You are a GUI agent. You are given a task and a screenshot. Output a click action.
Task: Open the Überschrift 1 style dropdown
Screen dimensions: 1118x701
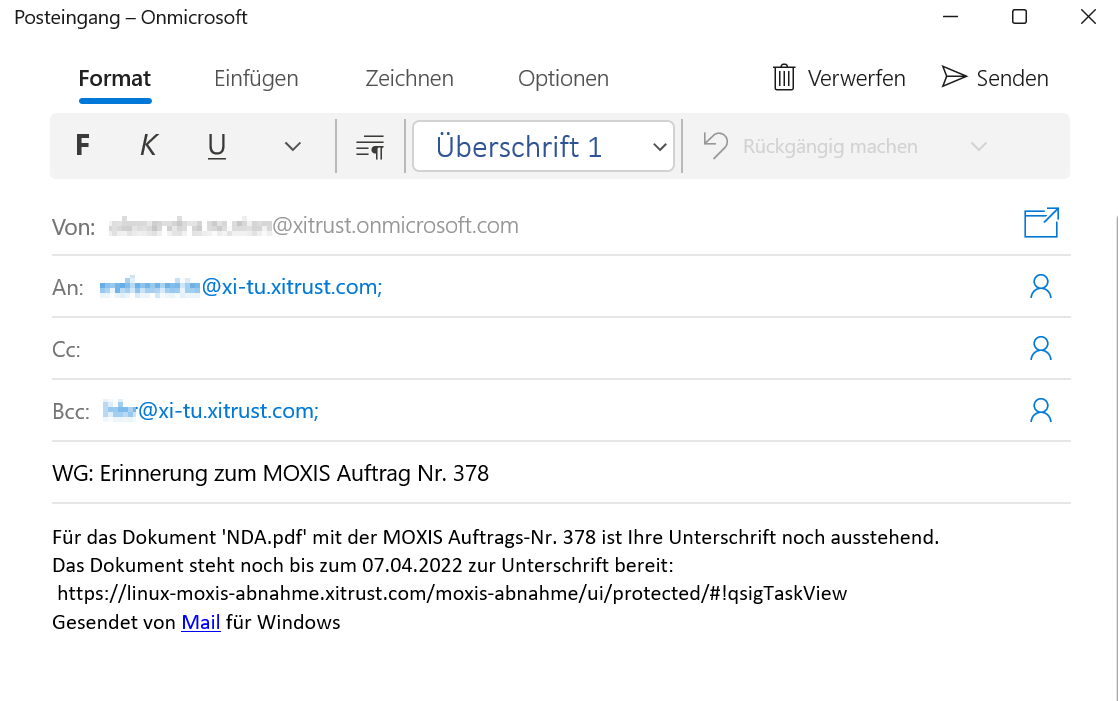(543, 146)
